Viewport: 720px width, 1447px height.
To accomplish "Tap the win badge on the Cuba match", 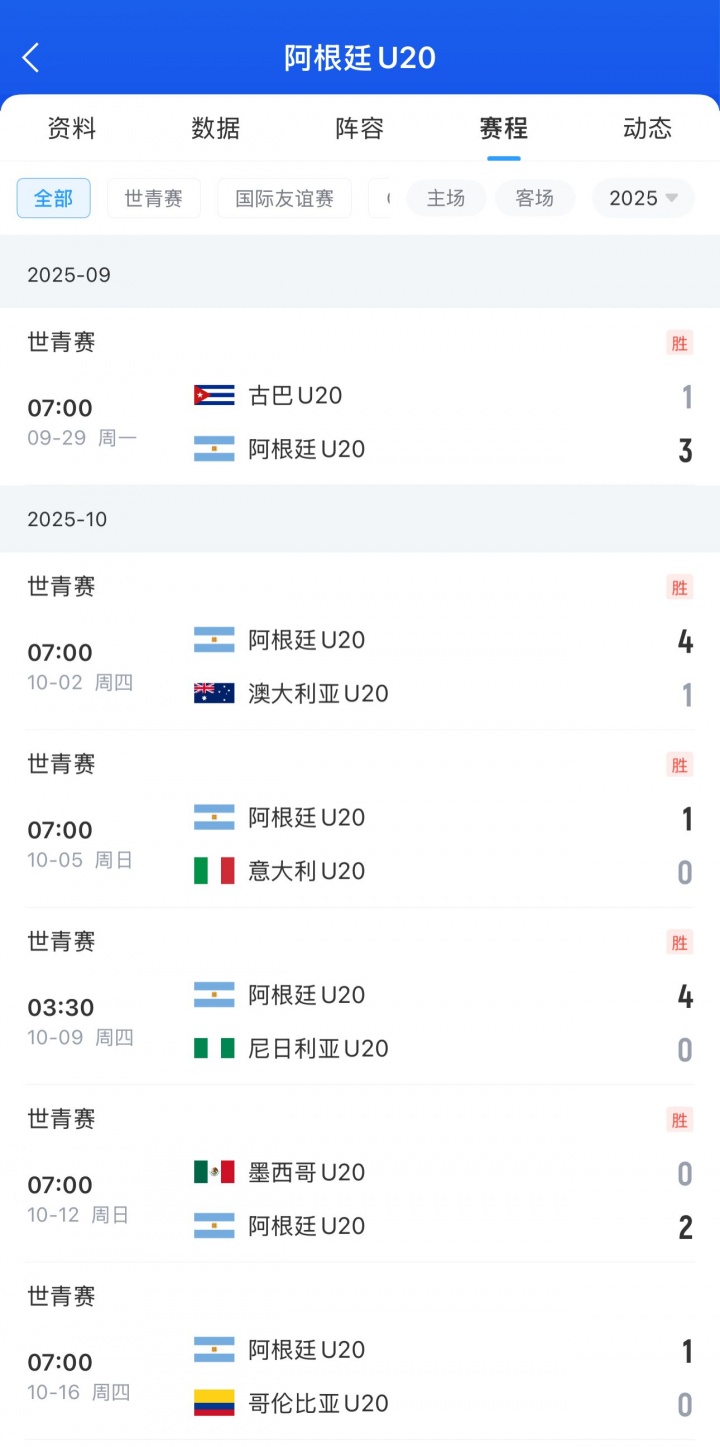I will pos(680,343).
